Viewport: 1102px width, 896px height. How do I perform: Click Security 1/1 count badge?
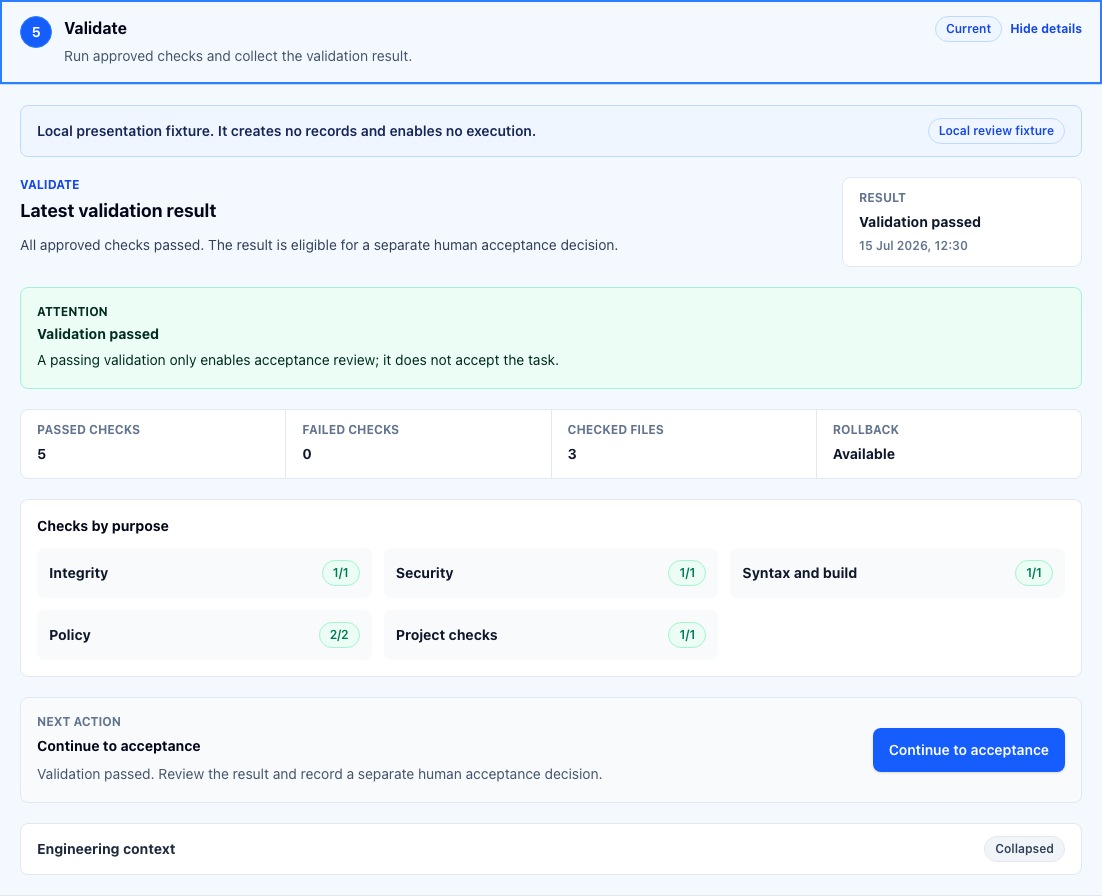pos(687,573)
